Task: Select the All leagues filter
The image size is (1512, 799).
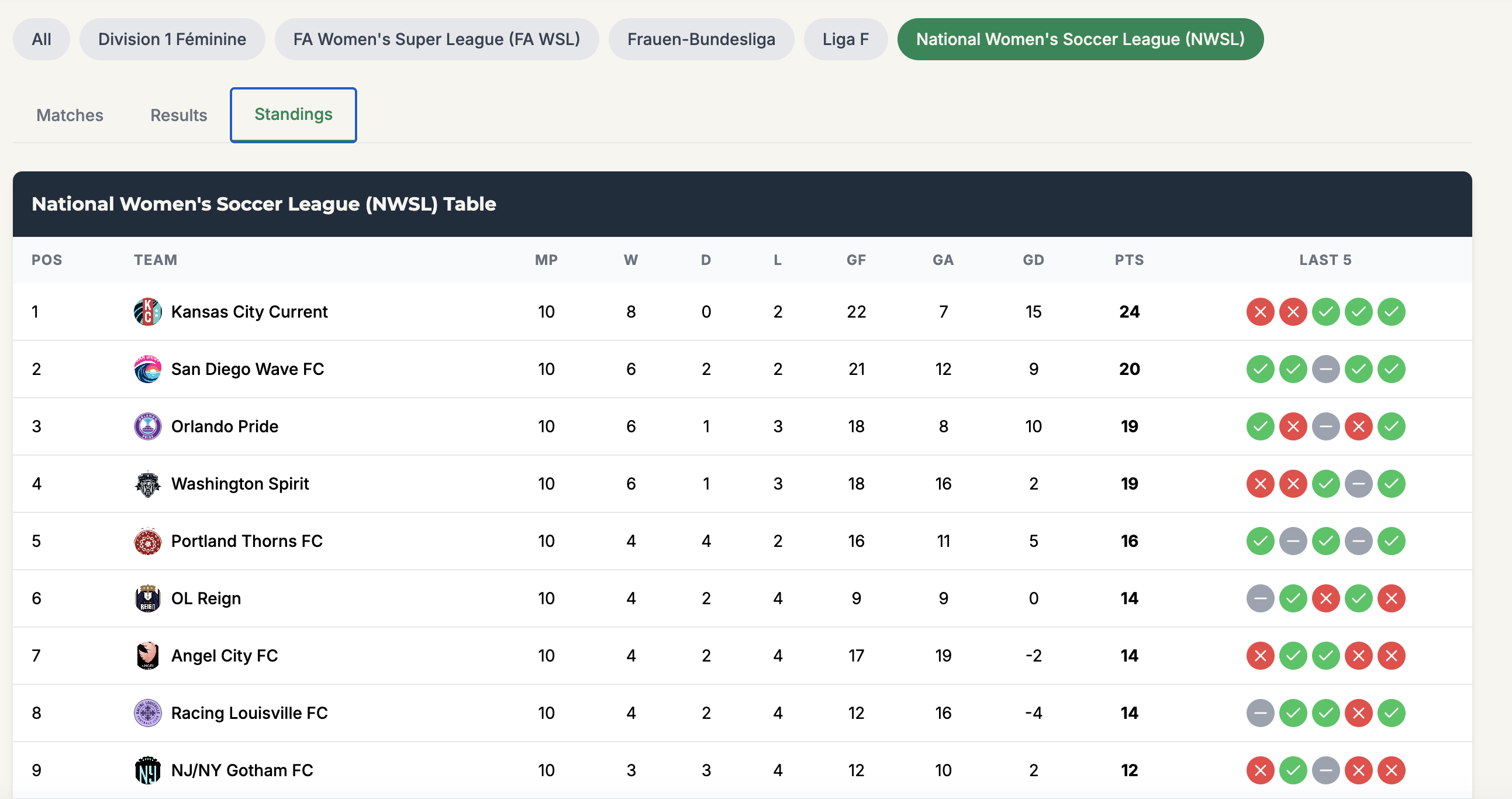Action: point(41,39)
